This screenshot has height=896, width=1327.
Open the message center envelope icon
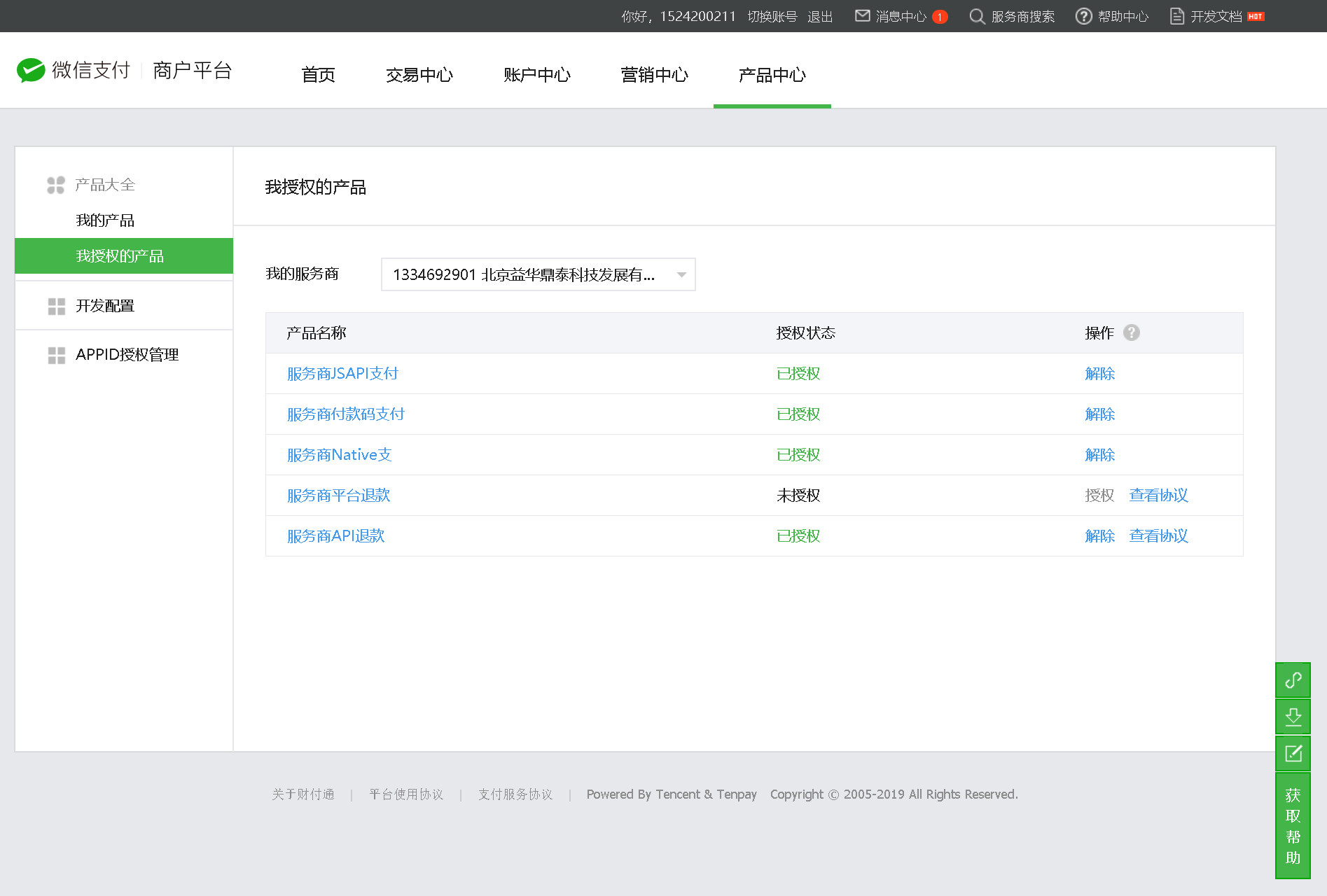pos(862,16)
